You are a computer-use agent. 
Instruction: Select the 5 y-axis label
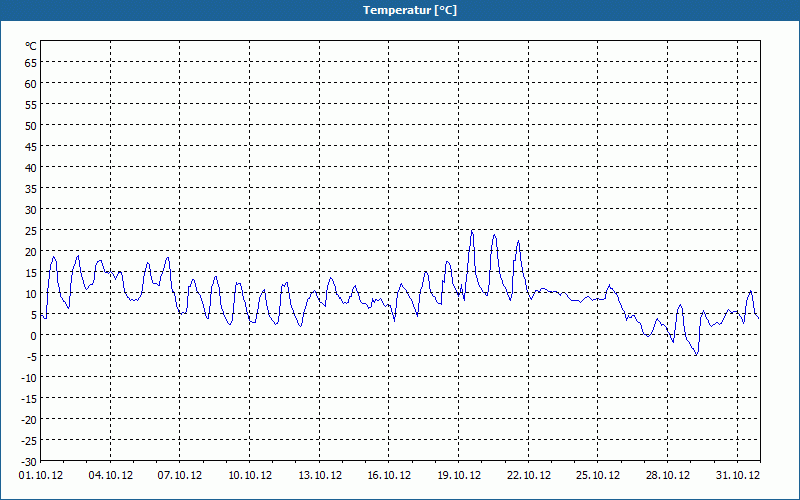tap(34, 315)
